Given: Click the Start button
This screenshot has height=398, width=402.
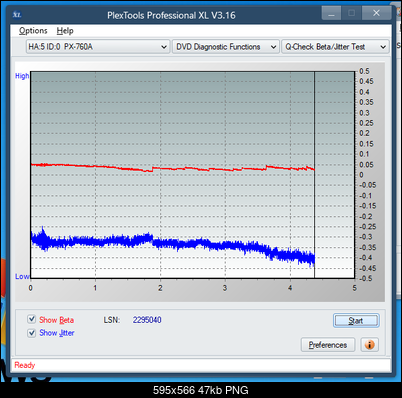Looking at the screenshot, I should point(356,321).
